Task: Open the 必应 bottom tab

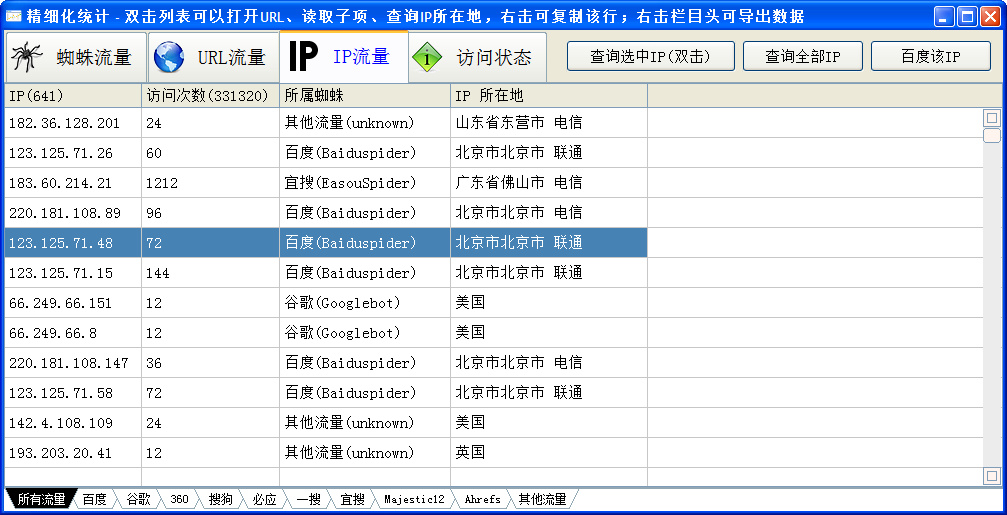Action: (265, 499)
